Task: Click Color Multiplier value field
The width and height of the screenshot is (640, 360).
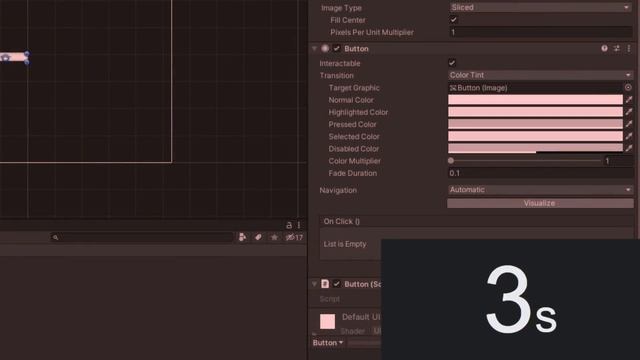Action: [x=618, y=161]
